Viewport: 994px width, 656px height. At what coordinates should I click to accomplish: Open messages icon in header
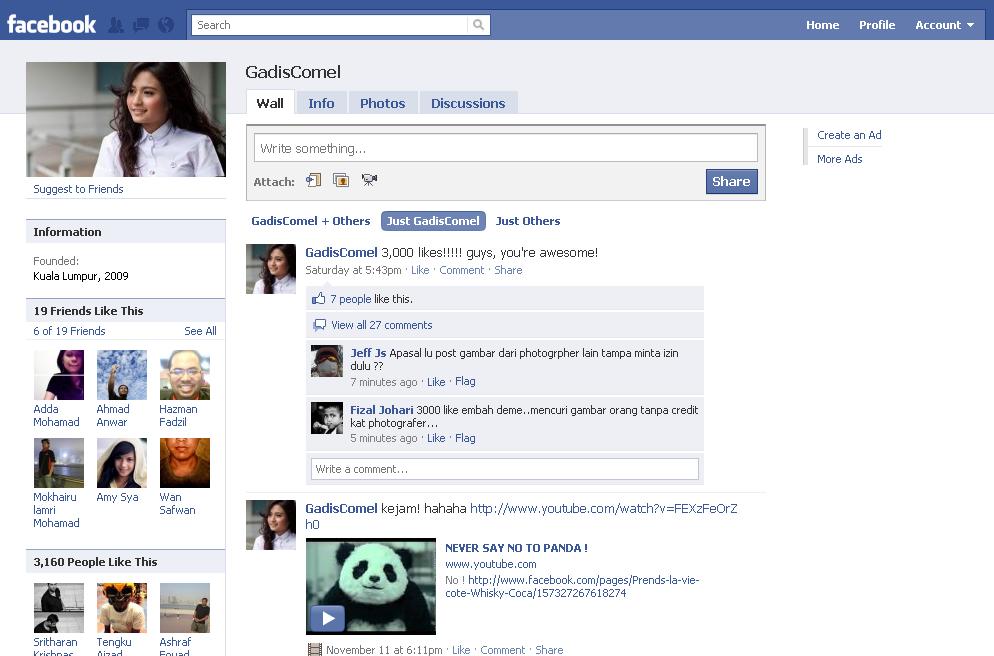[141, 25]
